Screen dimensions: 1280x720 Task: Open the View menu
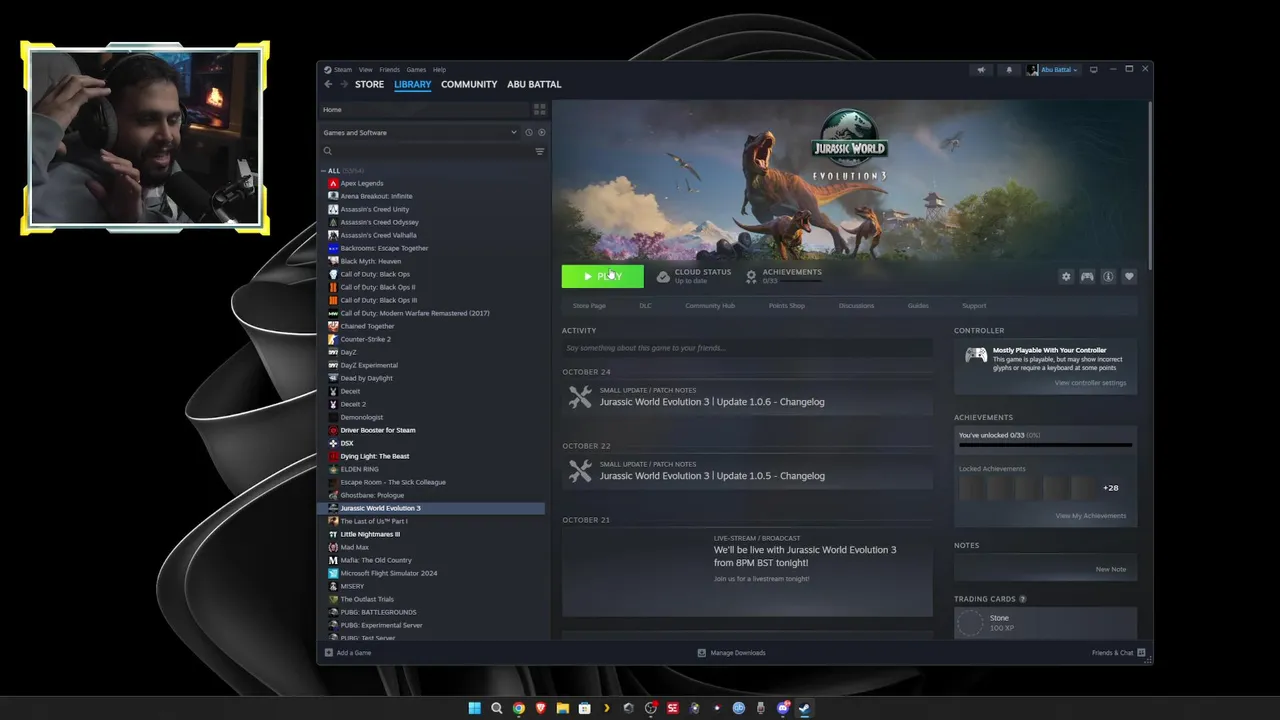[366, 70]
